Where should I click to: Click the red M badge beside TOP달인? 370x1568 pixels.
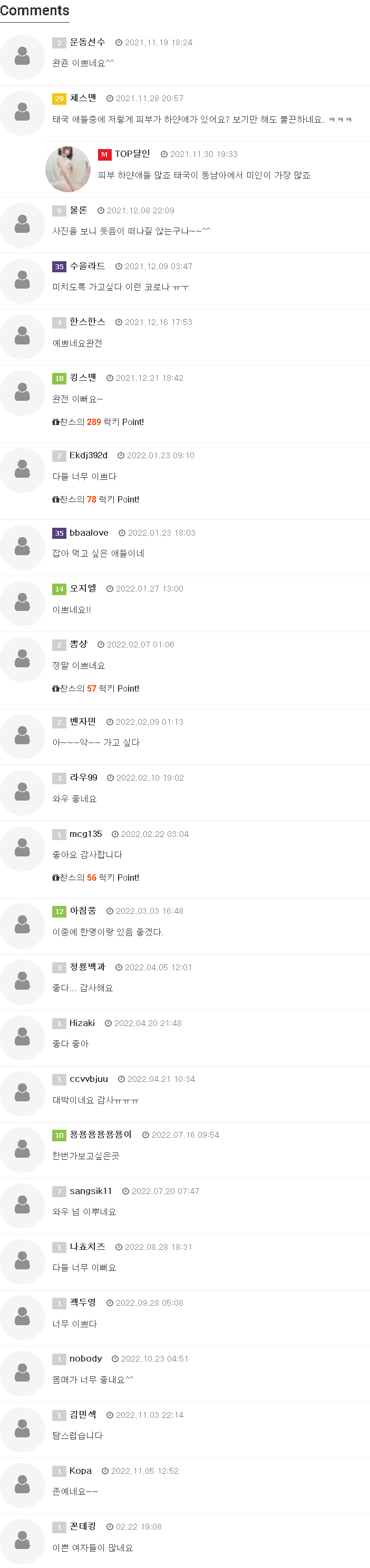click(x=104, y=155)
